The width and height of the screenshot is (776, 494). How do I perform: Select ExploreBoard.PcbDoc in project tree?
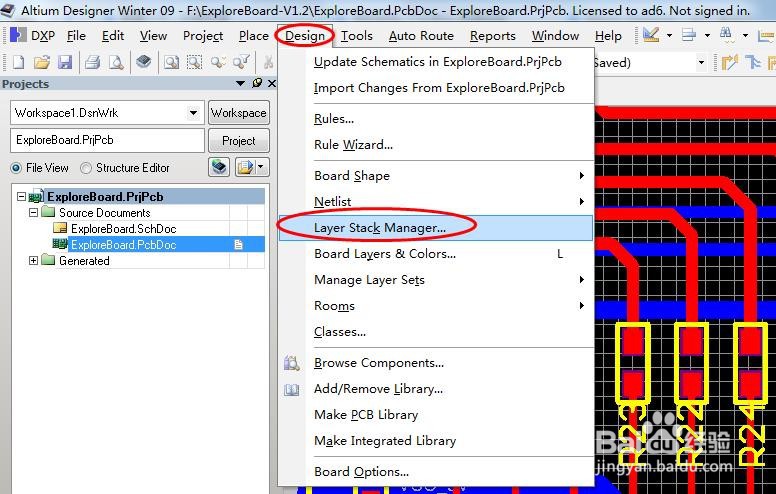point(123,245)
